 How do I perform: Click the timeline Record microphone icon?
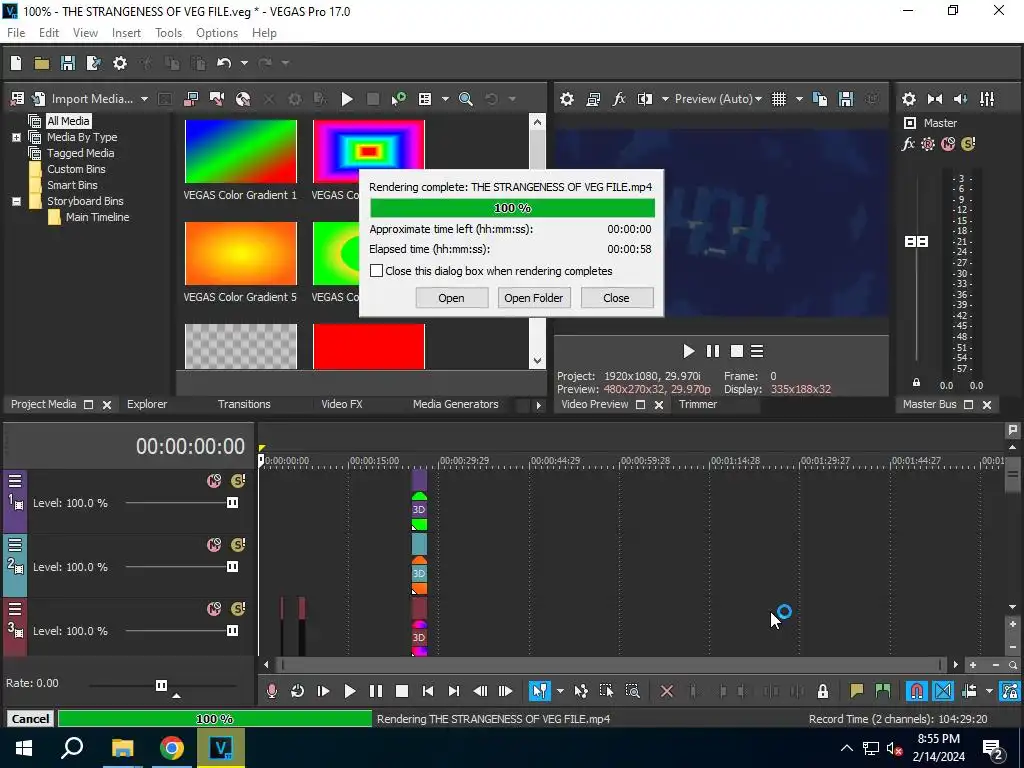pos(272,691)
